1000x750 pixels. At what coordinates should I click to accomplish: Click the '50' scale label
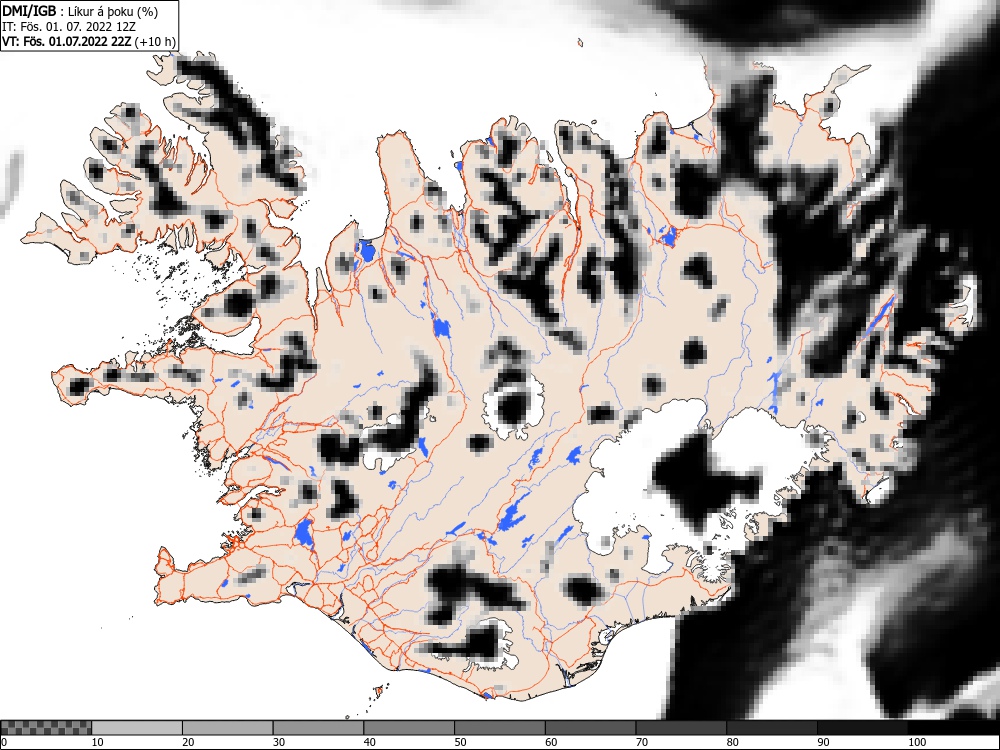pos(460,742)
